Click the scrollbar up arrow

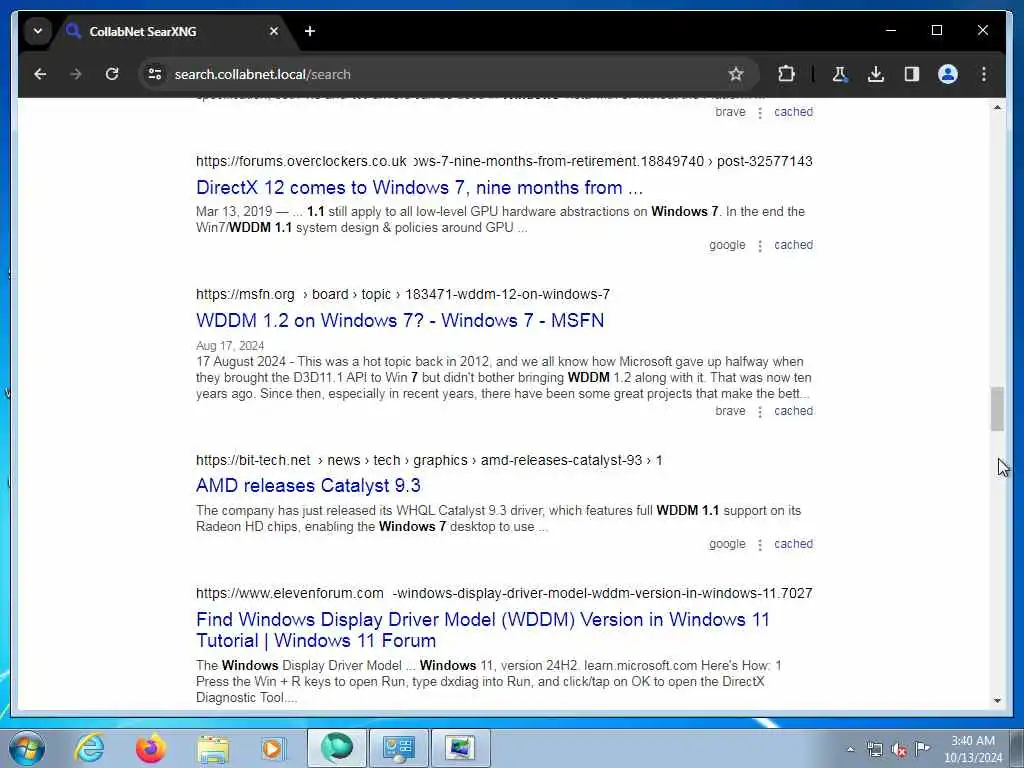(997, 107)
